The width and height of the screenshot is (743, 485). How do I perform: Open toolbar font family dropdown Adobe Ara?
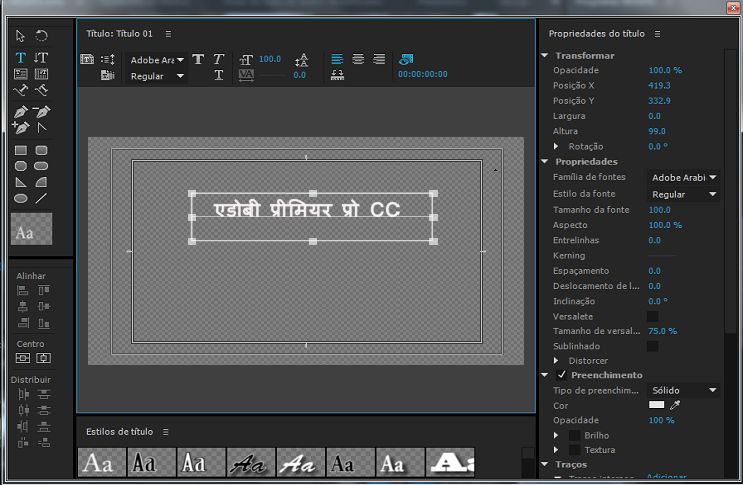(x=156, y=60)
